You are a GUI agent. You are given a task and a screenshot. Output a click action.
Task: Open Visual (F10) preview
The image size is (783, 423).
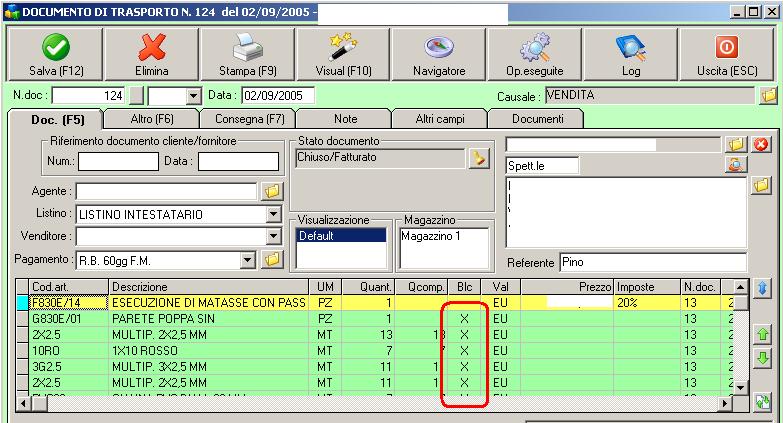(344, 54)
